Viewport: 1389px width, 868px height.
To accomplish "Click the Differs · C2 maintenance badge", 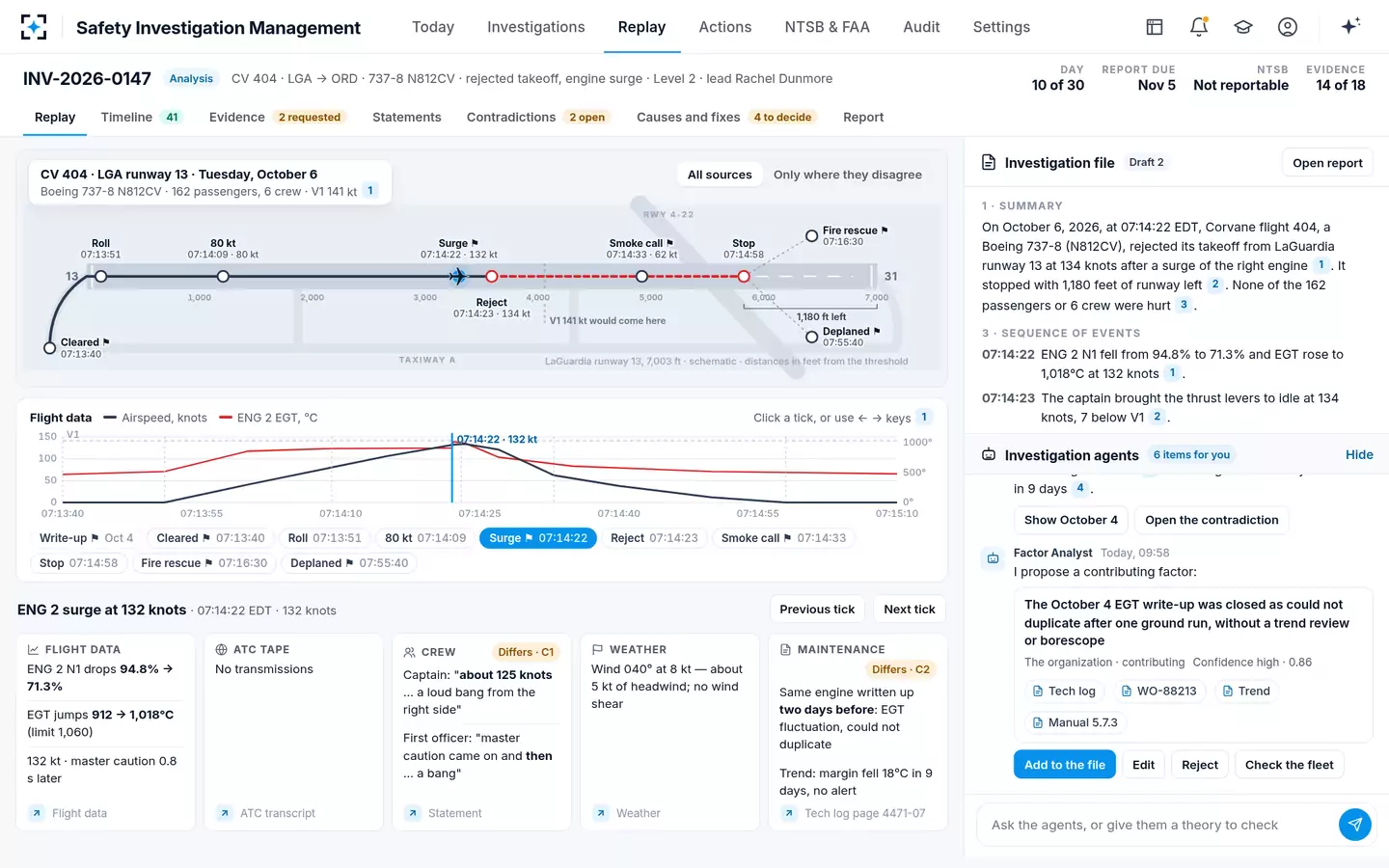I will (x=901, y=669).
